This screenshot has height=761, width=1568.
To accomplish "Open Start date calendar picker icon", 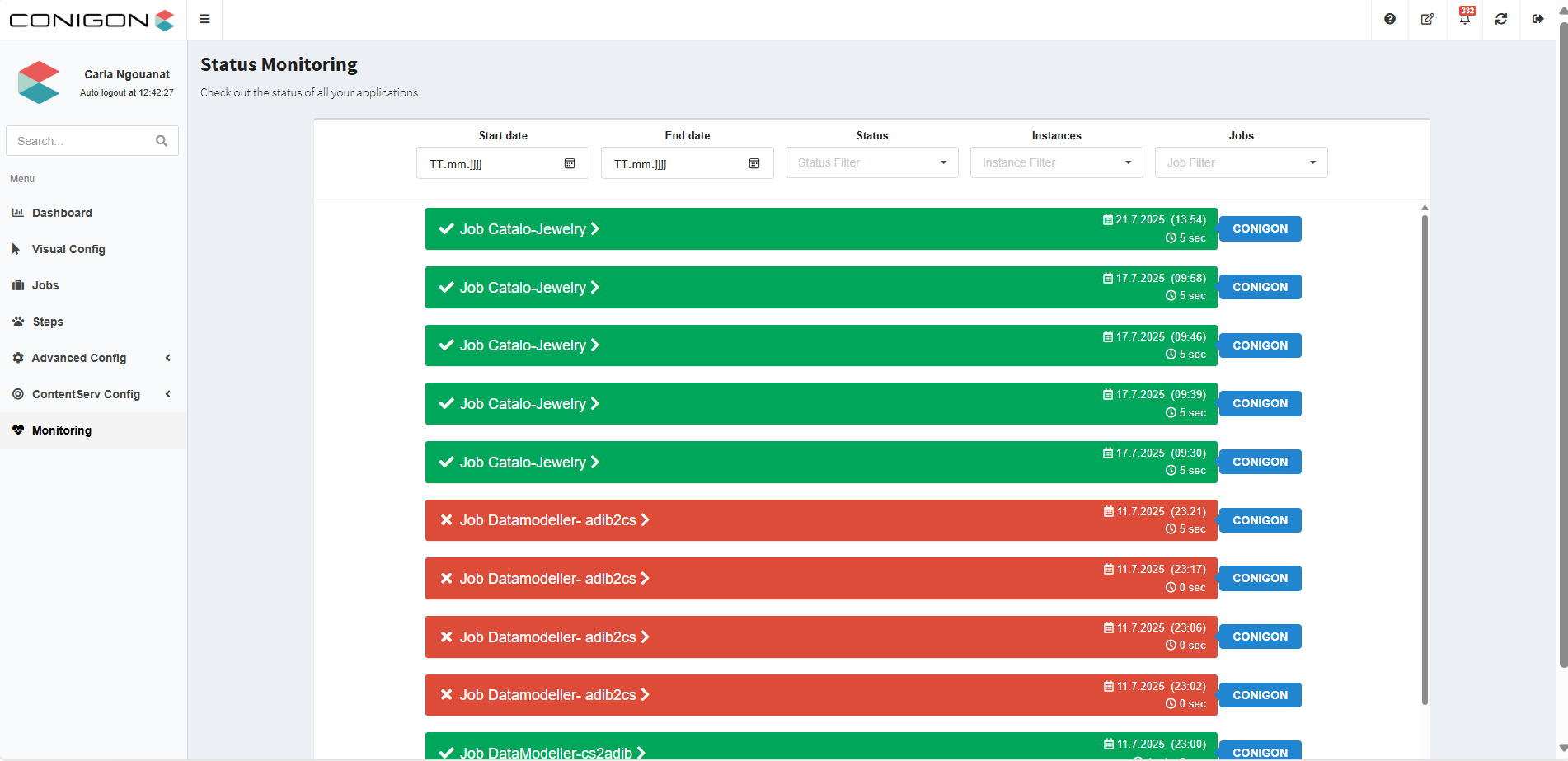I will click(x=570, y=163).
